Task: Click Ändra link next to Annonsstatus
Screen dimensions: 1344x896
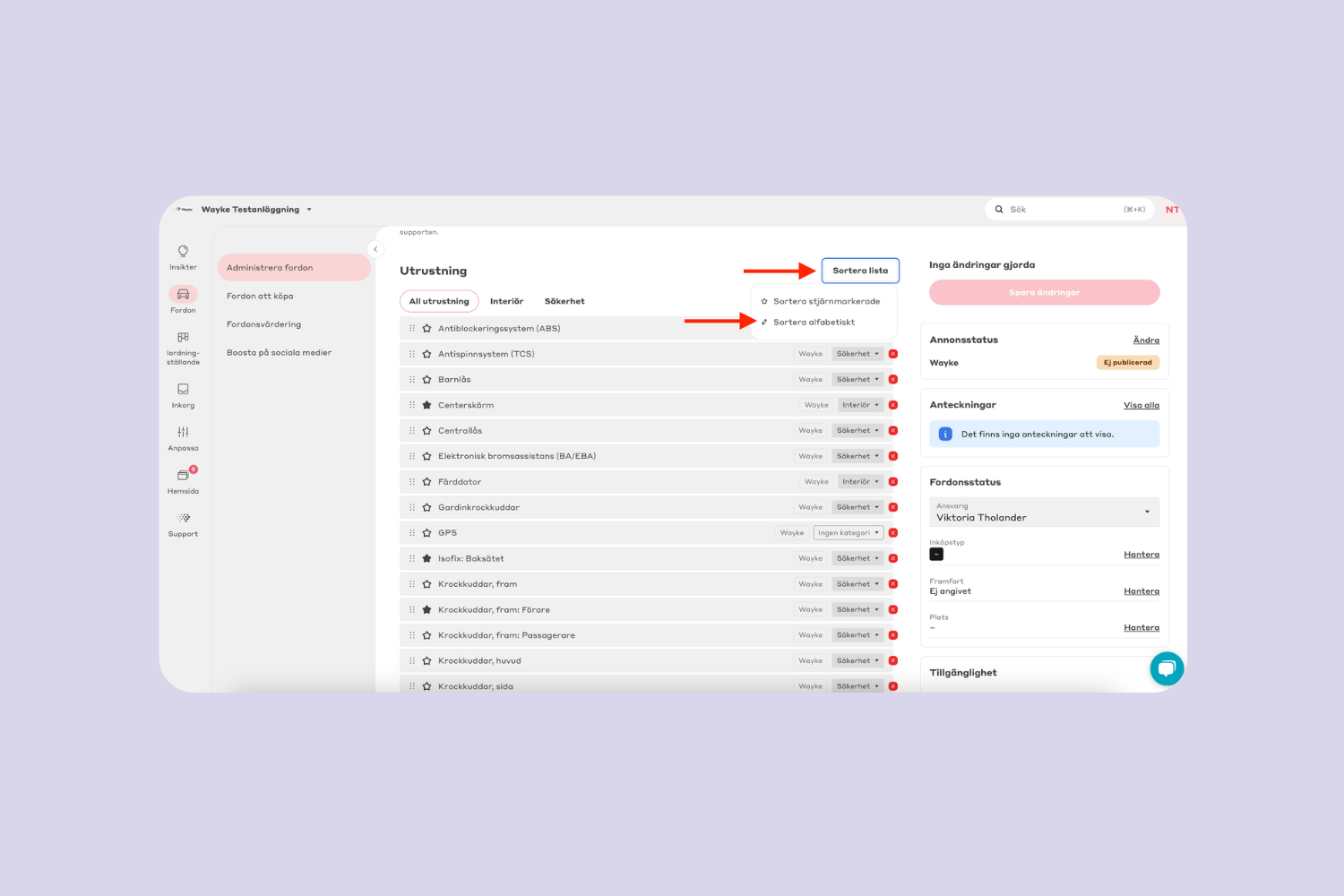Action: point(1145,340)
